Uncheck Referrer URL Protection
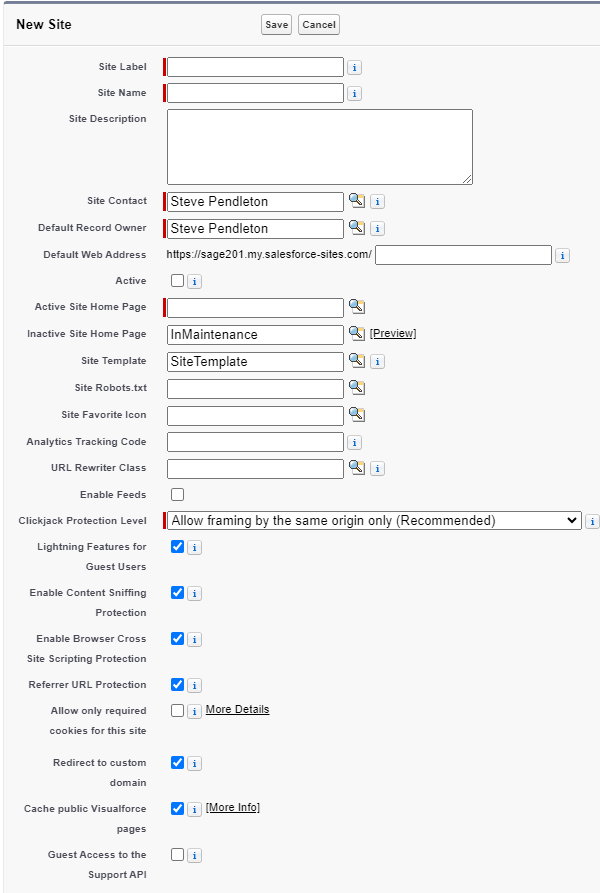The height and width of the screenshot is (893, 600). click(178, 685)
